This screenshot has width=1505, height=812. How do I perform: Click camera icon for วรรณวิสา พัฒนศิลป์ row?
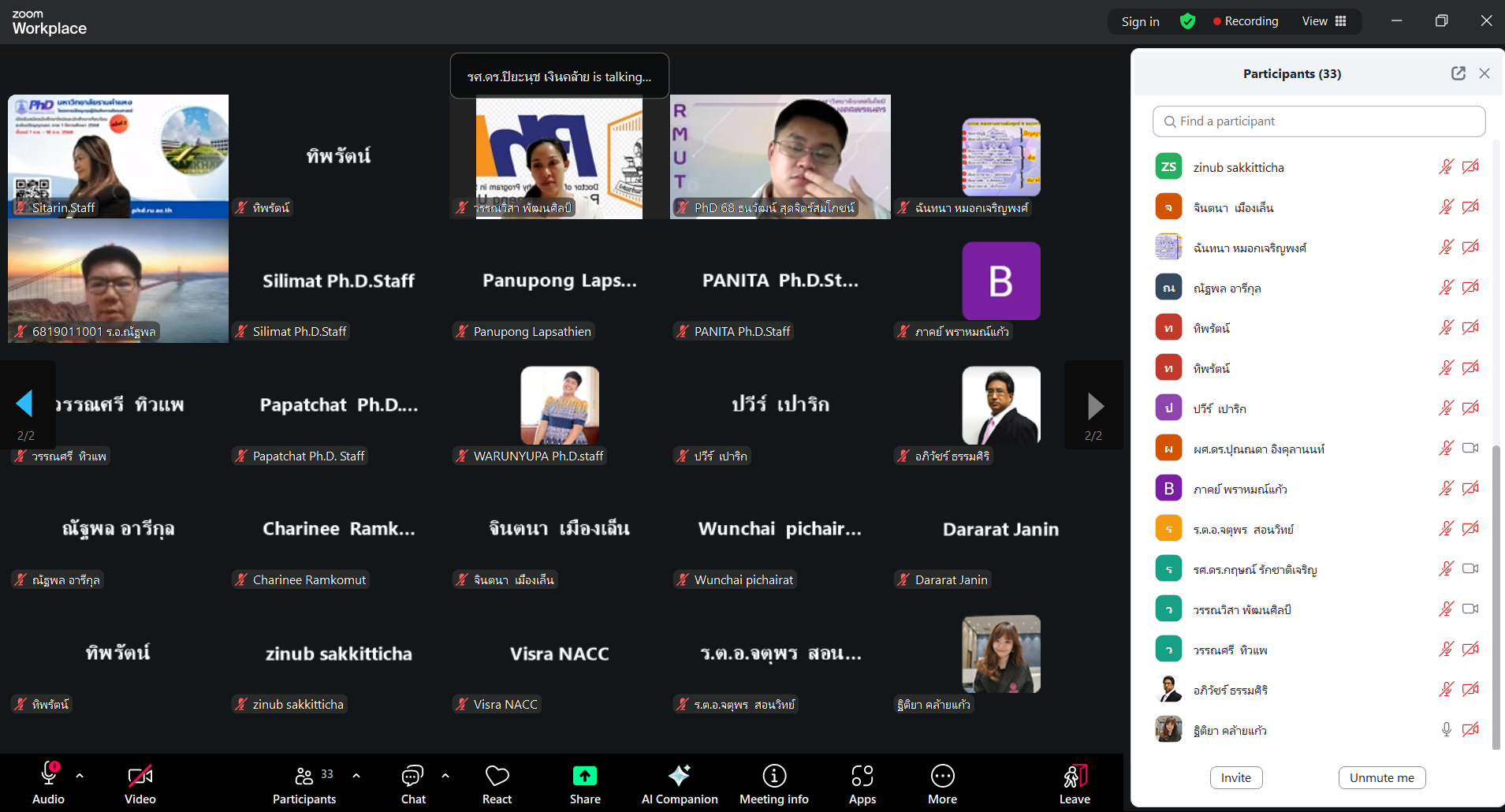[x=1470, y=609]
